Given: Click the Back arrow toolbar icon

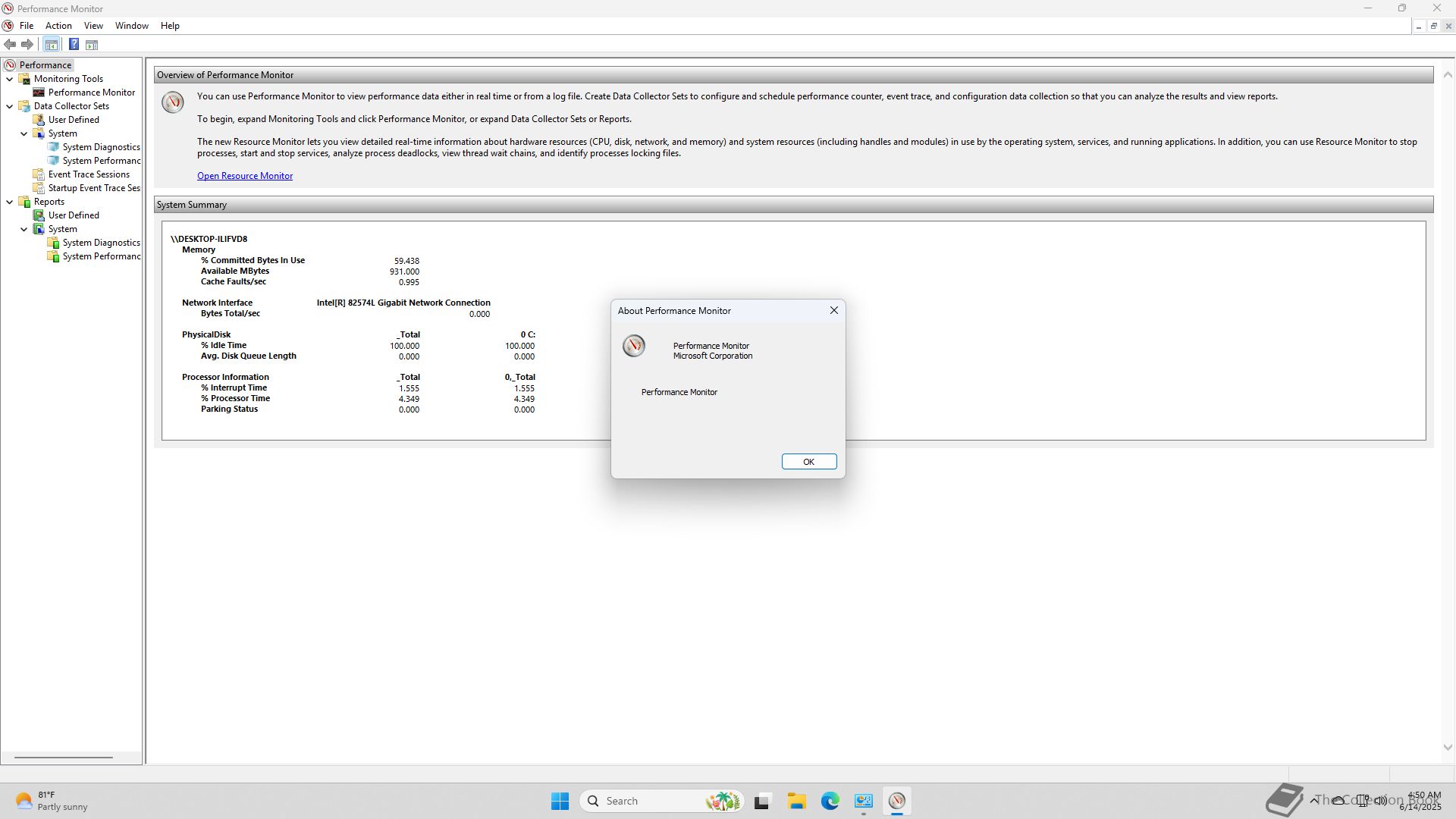Looking at the screenshot, I should 10,45.
